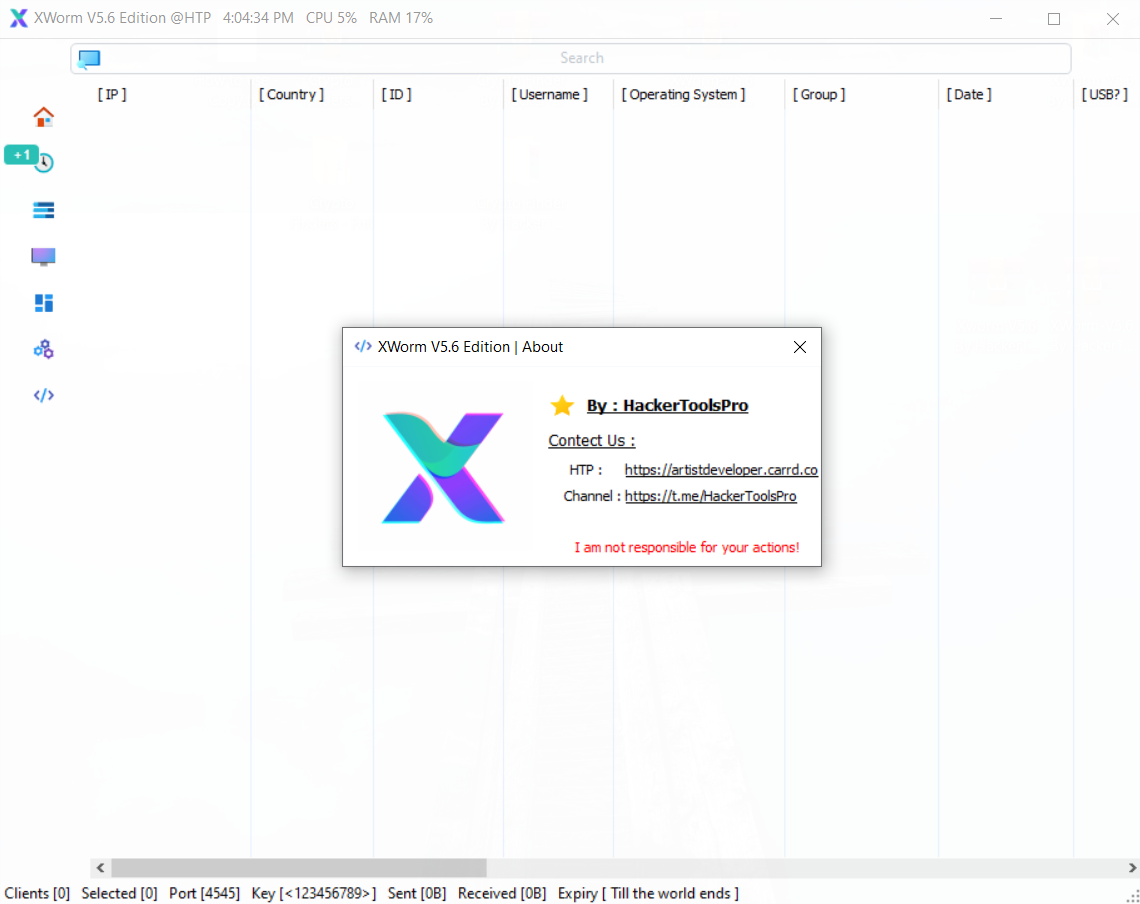Click the USB? column header to sort

1105,94
